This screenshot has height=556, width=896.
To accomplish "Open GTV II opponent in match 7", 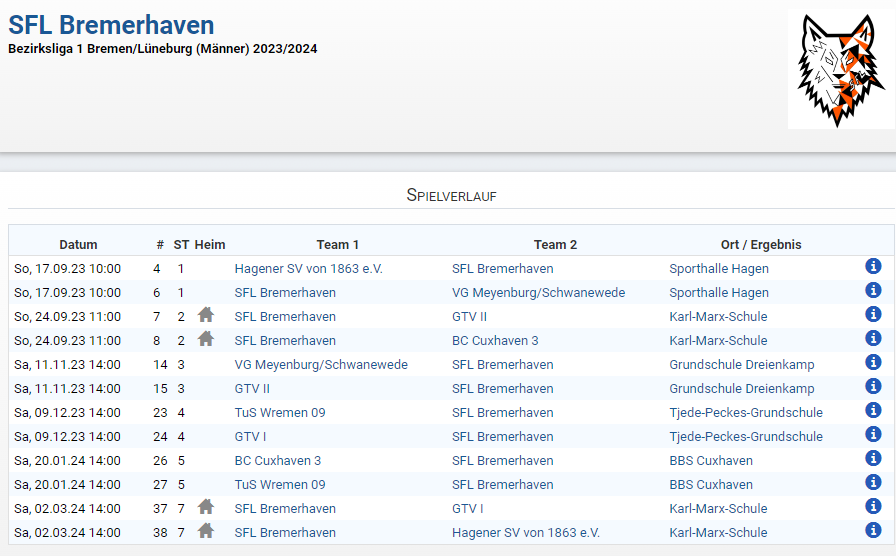I will (469, 317).
